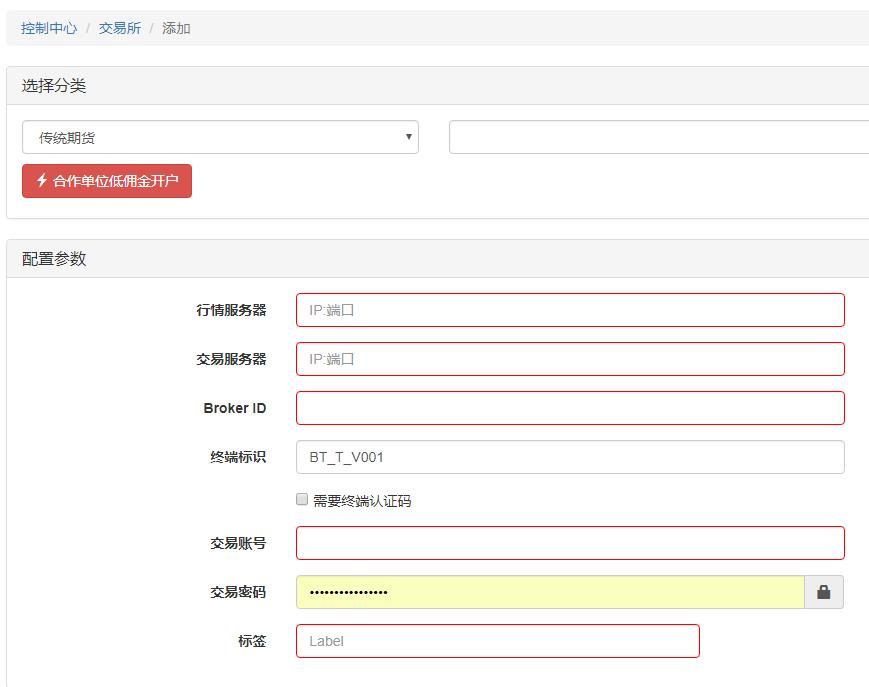This screenshot has width=869, height=687.
Task: Click the bold 终端标识 label text
Action: click(238, 457)
